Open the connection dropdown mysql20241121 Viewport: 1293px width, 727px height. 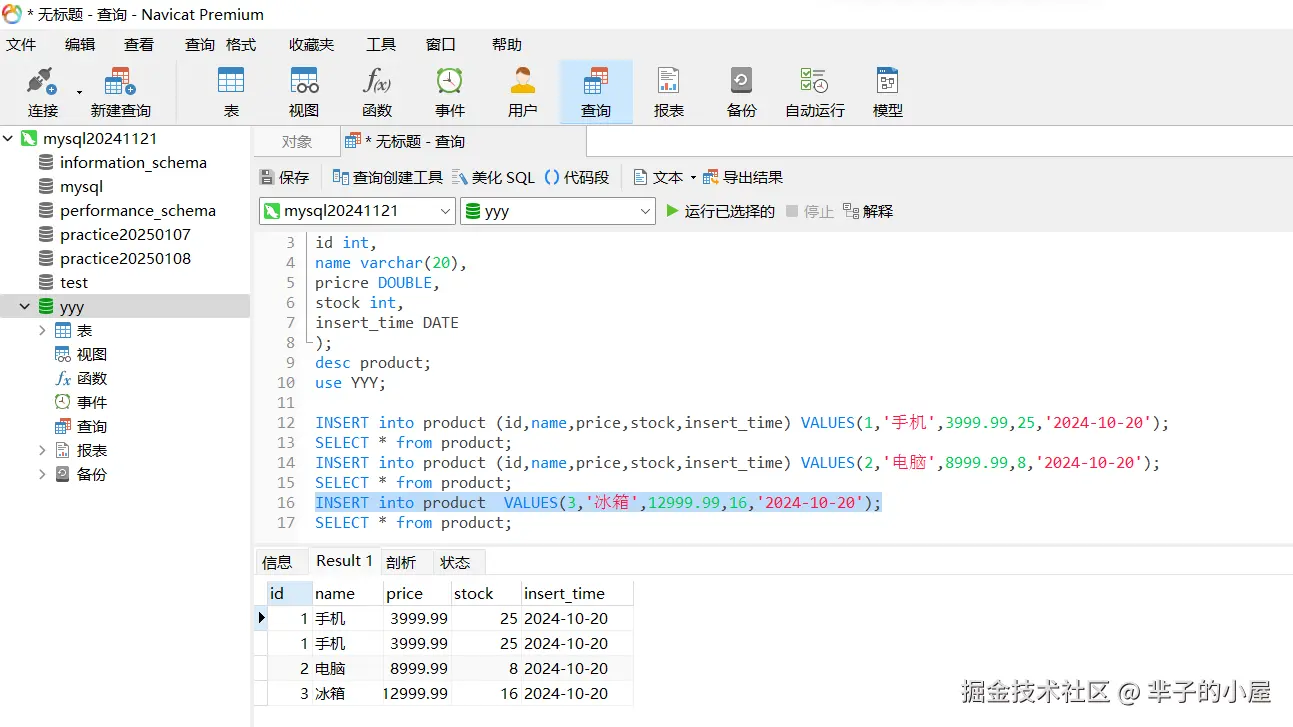[357, 211]
